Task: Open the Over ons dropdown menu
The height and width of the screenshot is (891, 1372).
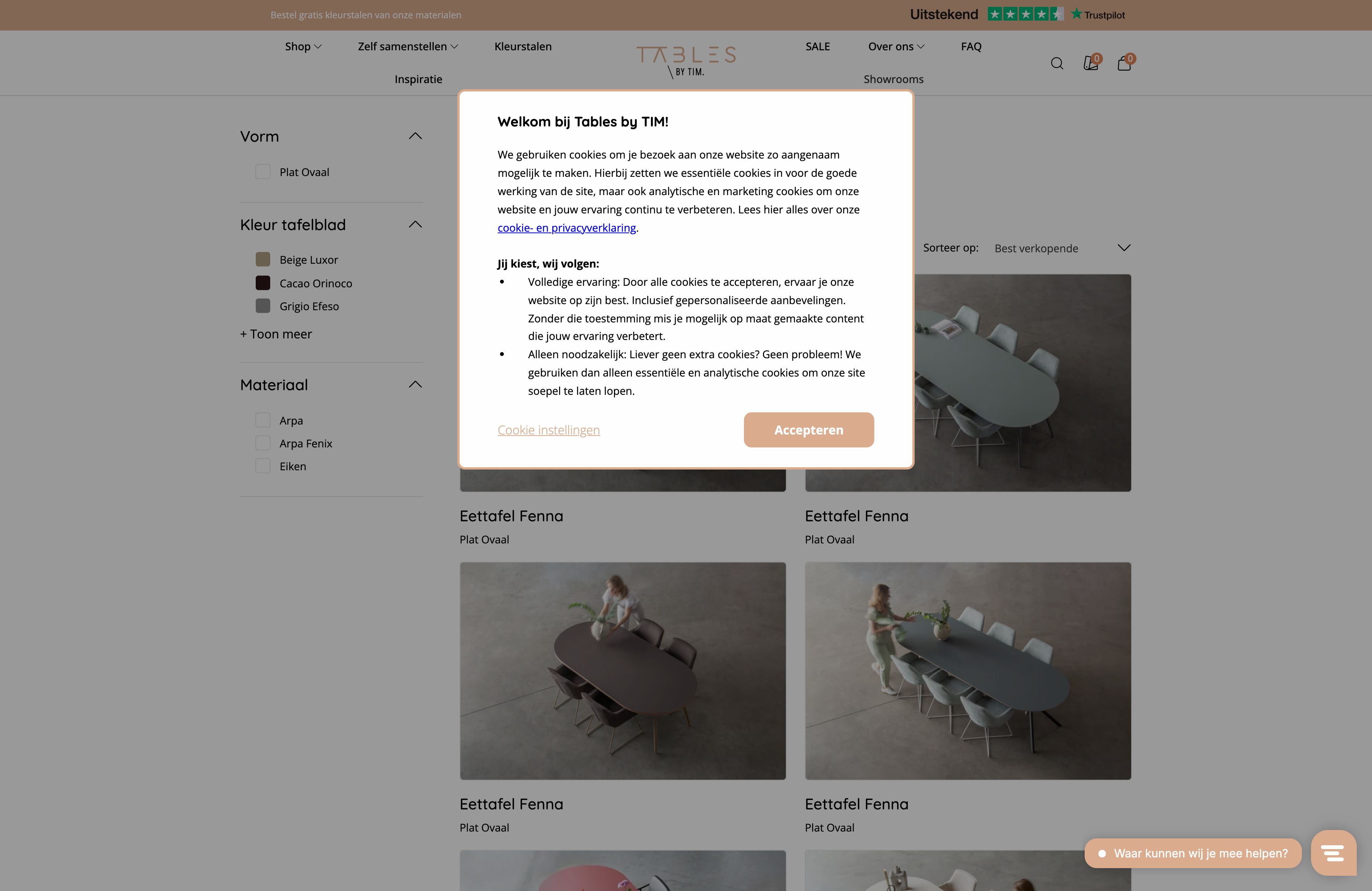Action: coord(895,46)
